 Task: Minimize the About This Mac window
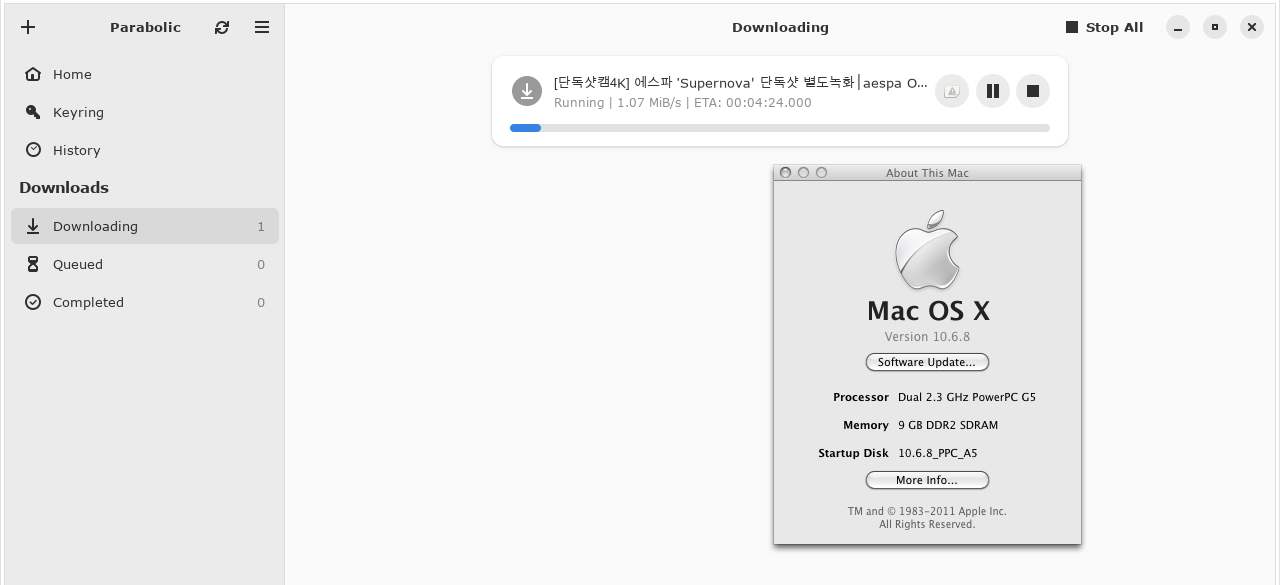803,173
